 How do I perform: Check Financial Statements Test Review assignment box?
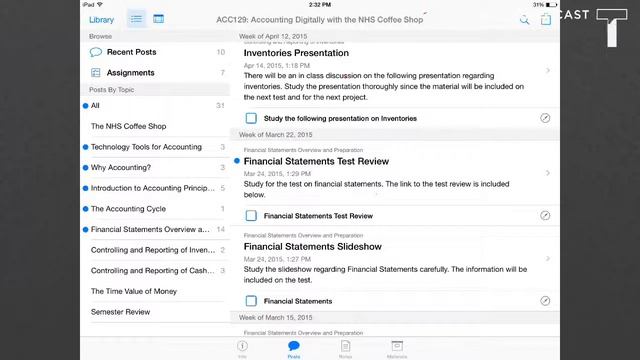251,216
